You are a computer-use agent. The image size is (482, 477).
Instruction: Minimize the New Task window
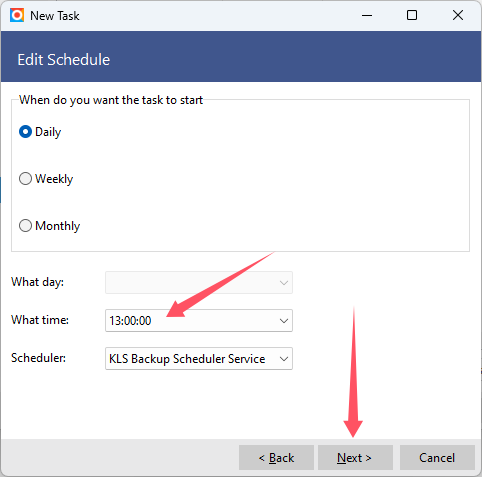pos(367,15)
